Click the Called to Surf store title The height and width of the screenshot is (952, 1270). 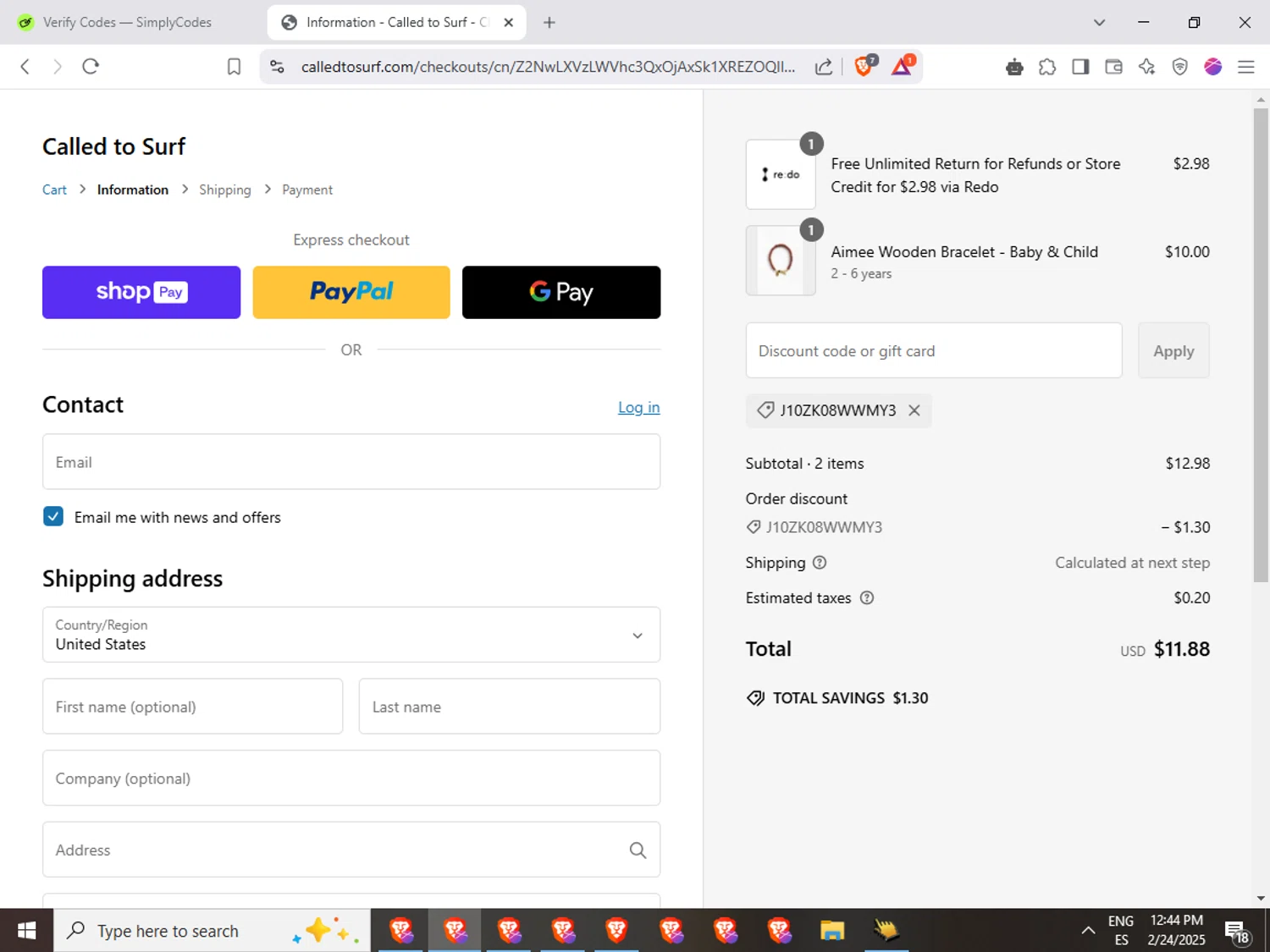coord(113,146)
